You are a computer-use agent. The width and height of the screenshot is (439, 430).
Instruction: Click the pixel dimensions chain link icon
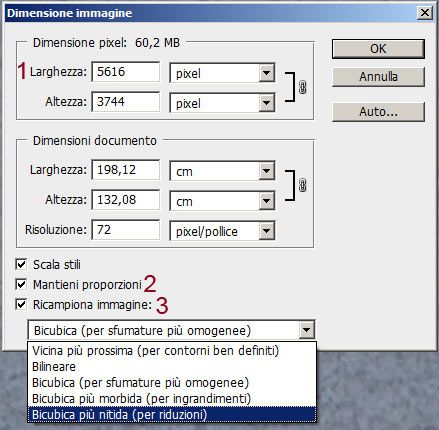click(x=302, y=87)
